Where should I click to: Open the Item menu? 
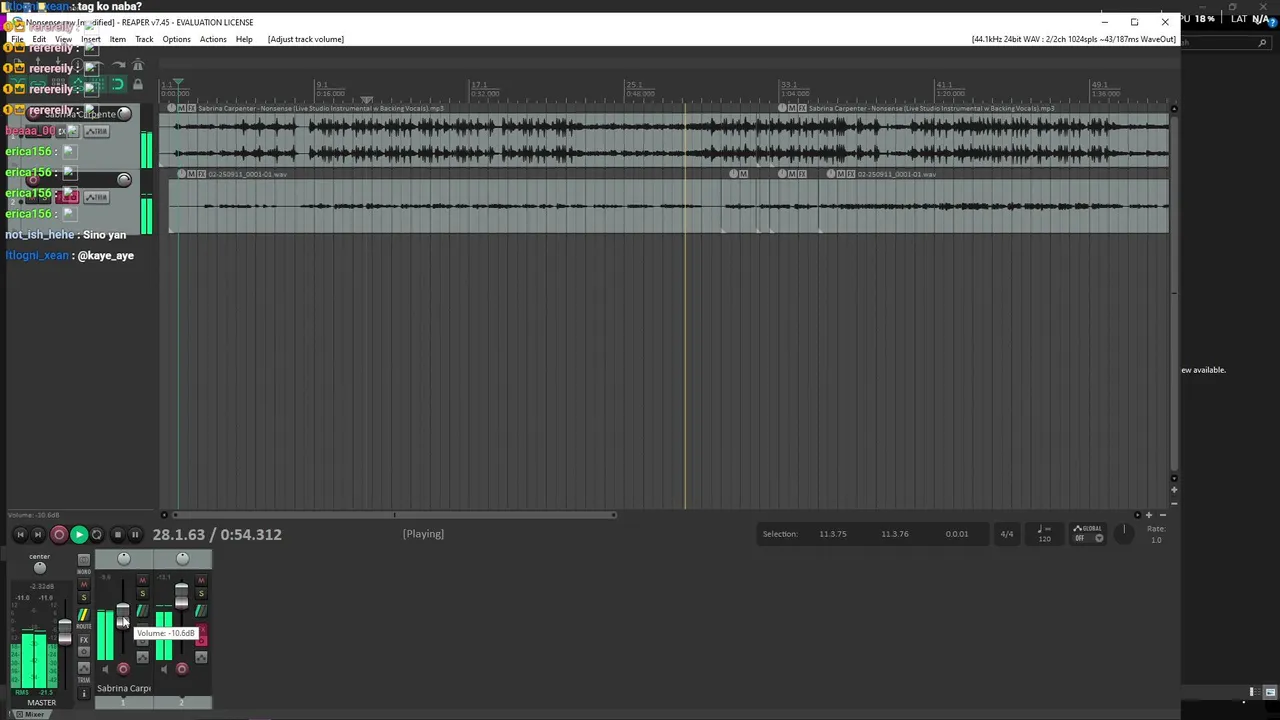(x=118, y=39)
